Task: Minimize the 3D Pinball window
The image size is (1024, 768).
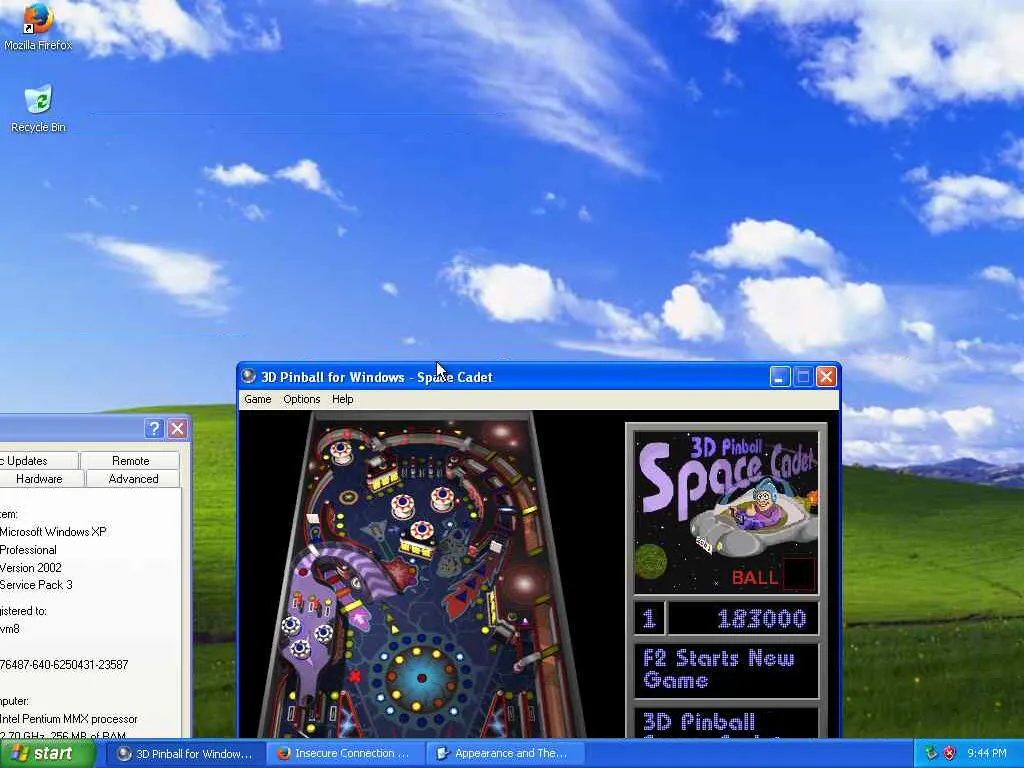Action: click(x=780, y=377)
